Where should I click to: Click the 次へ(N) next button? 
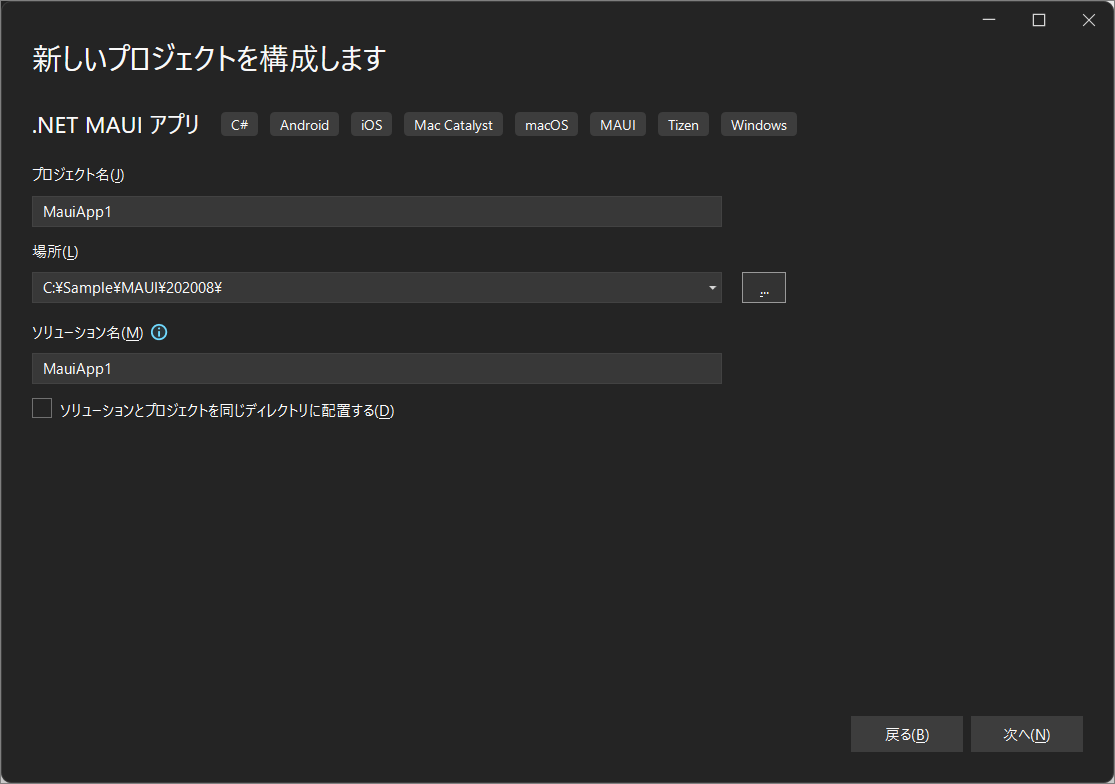(1027, 734)
